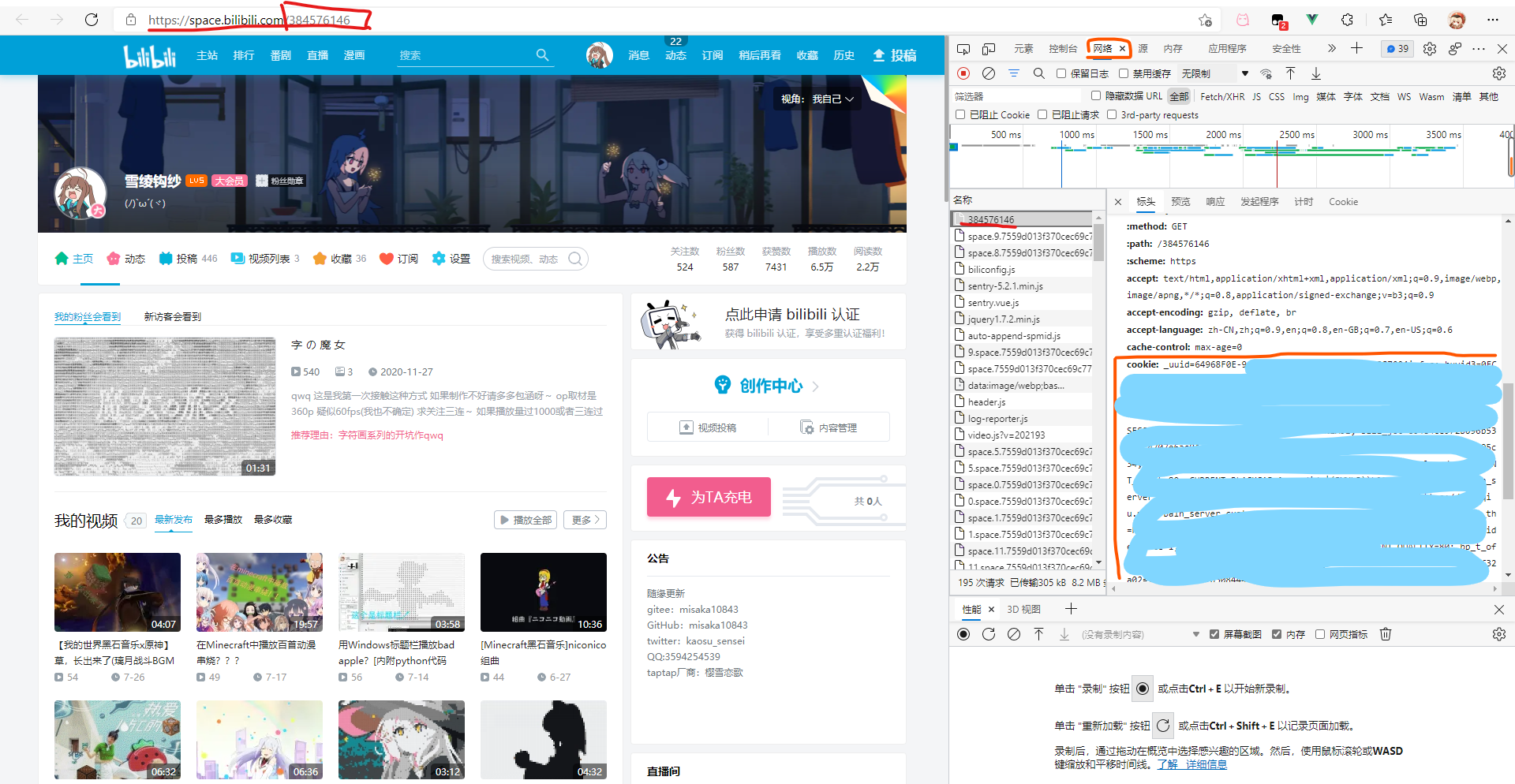The width and height of the screenshot is (1515, 784).
Task: Open DevTools three-dot customize menu
Action: coord(1479,49)
